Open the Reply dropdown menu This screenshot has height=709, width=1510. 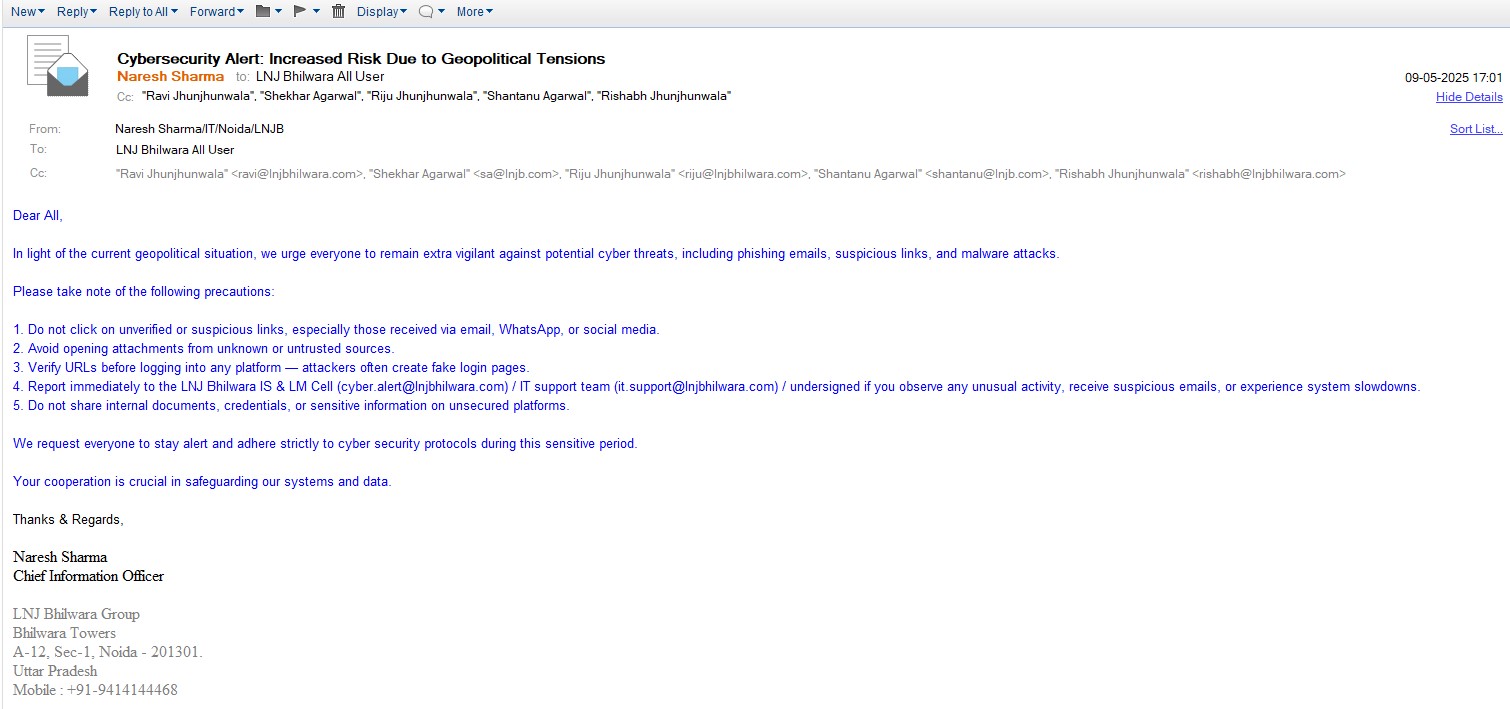pos(76,12)
